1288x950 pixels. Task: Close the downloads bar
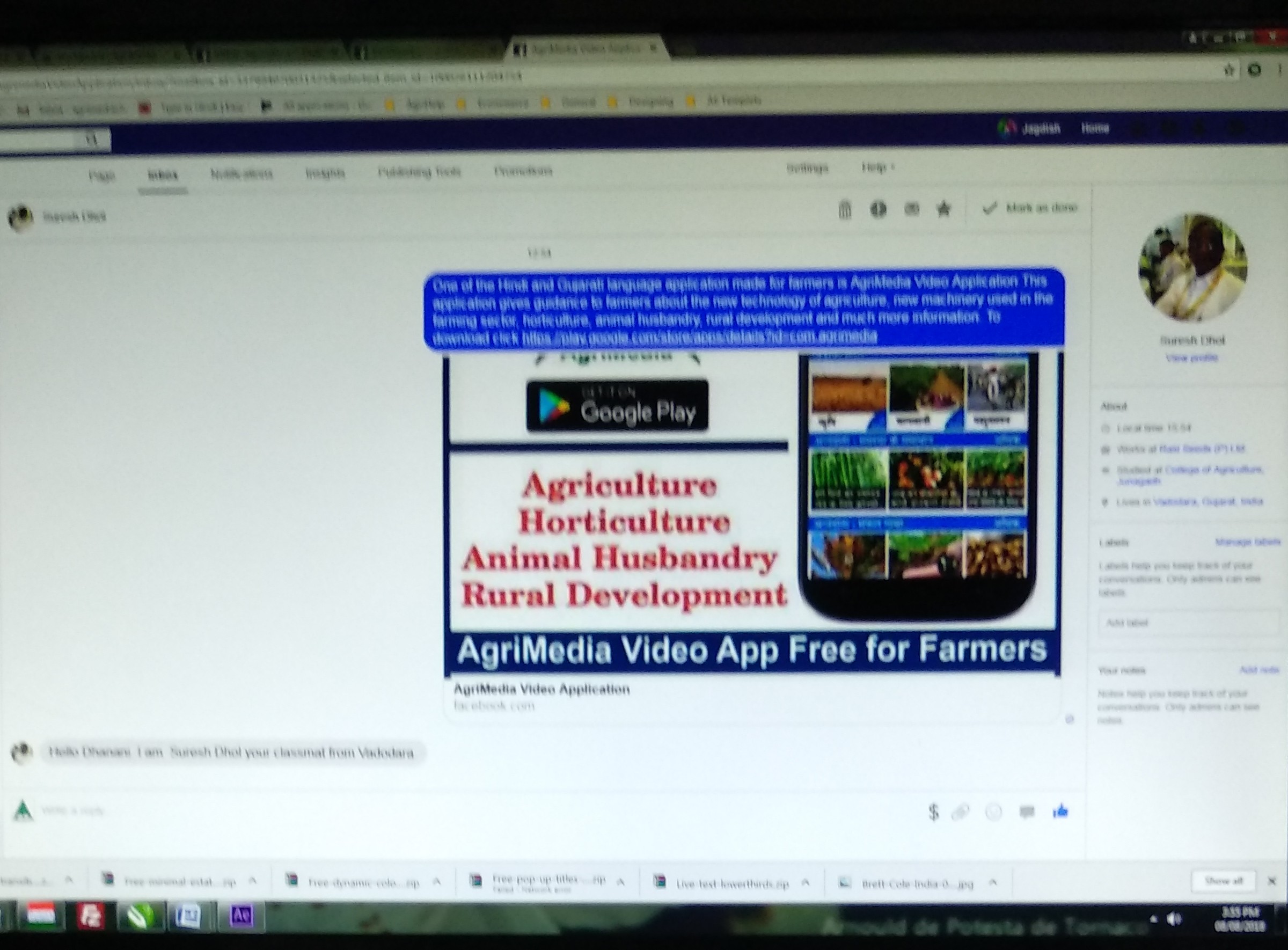click(1272, 881)
